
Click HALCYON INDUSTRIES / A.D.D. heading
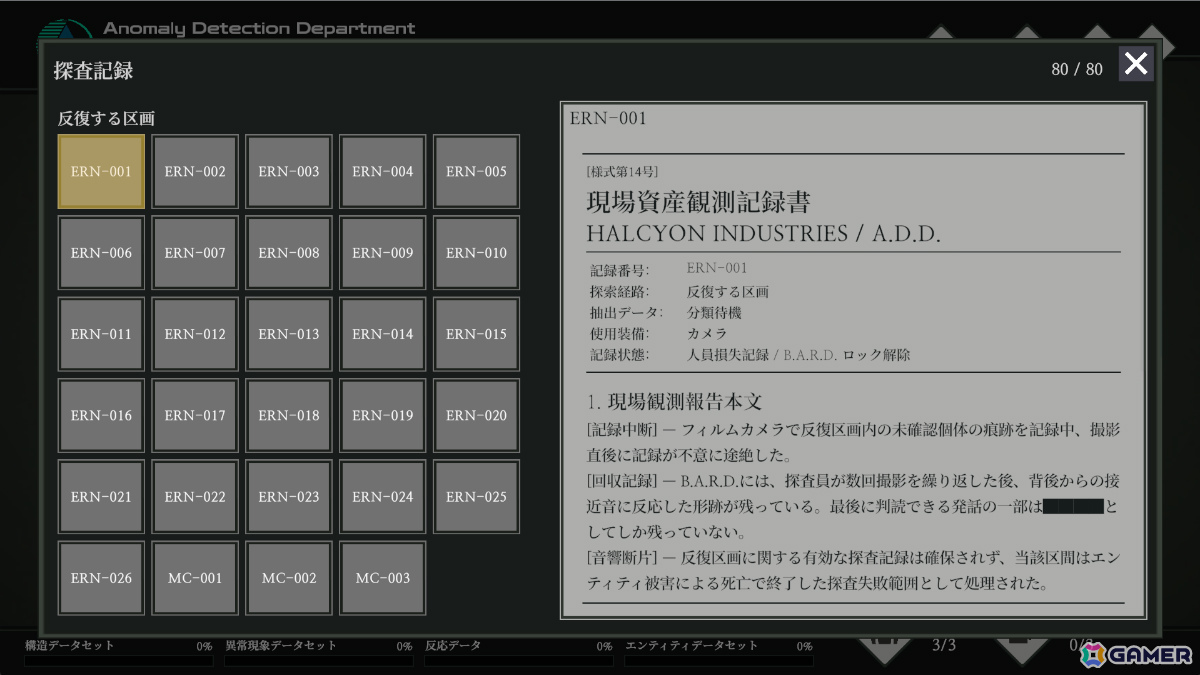(x=764, y=234)
